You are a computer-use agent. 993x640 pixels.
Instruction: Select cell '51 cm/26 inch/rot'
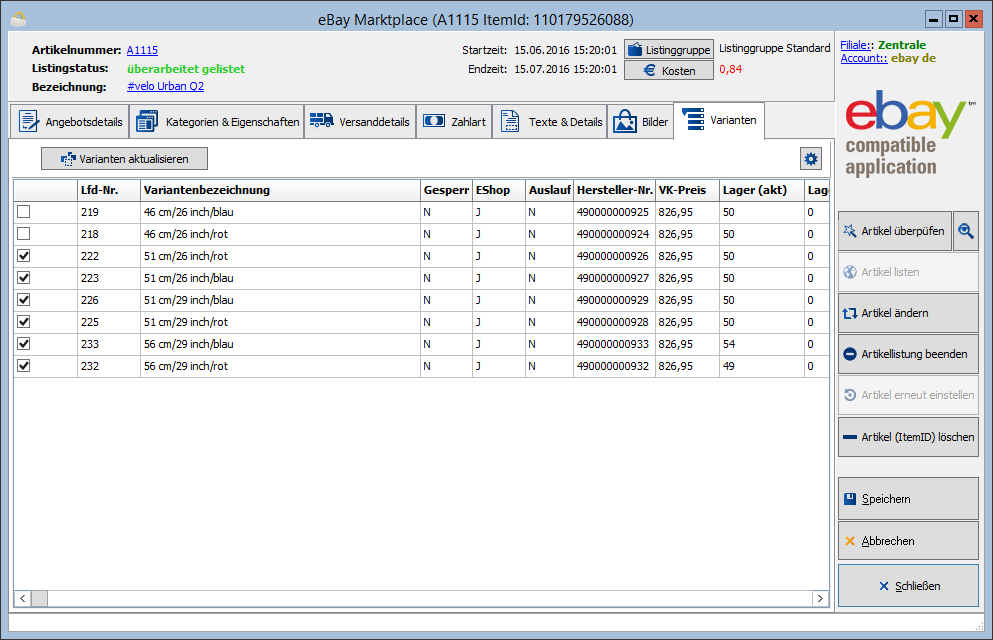point(280,256)
